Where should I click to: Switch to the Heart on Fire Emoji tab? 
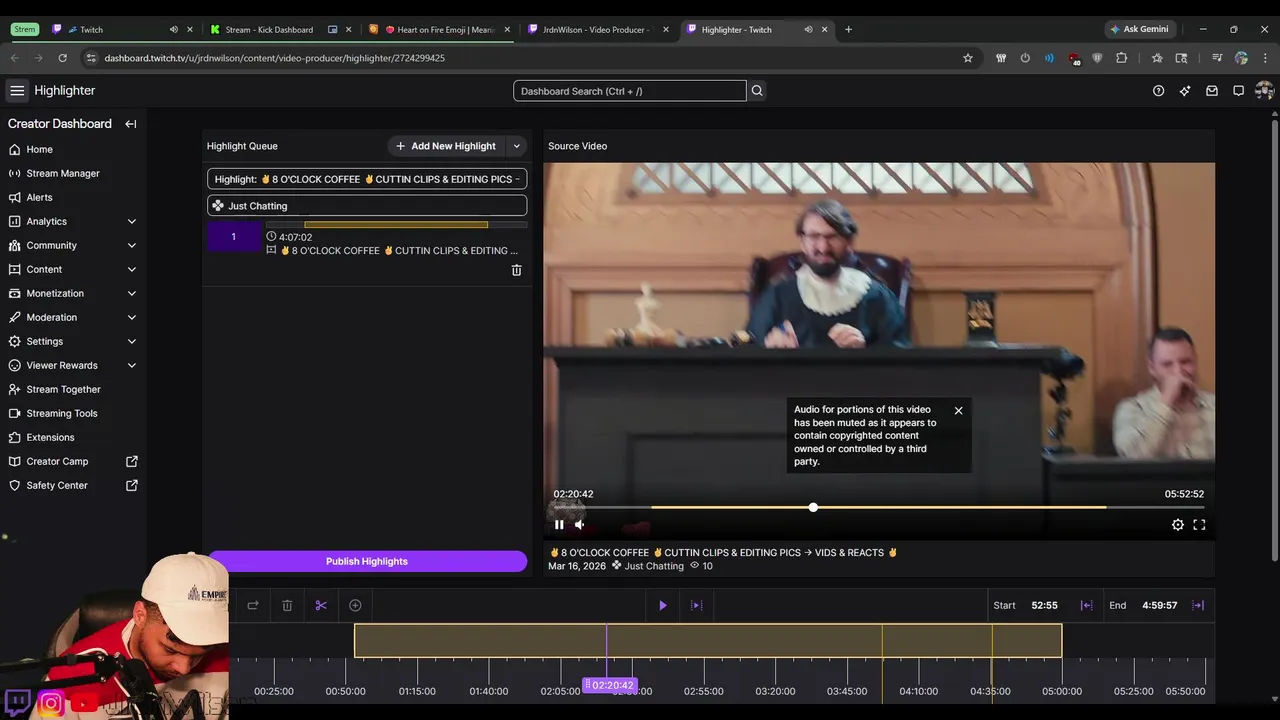pos(440,29)
